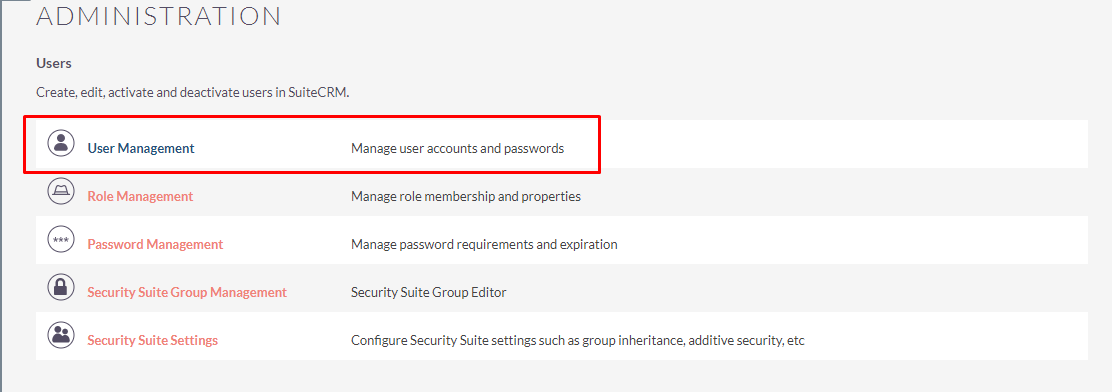Image resolution: width=1112 pixels, height=392 pixels.
Task: Click 'Manage role membership and properties' text
Action: pyautogui.click(x=466, y=196)
